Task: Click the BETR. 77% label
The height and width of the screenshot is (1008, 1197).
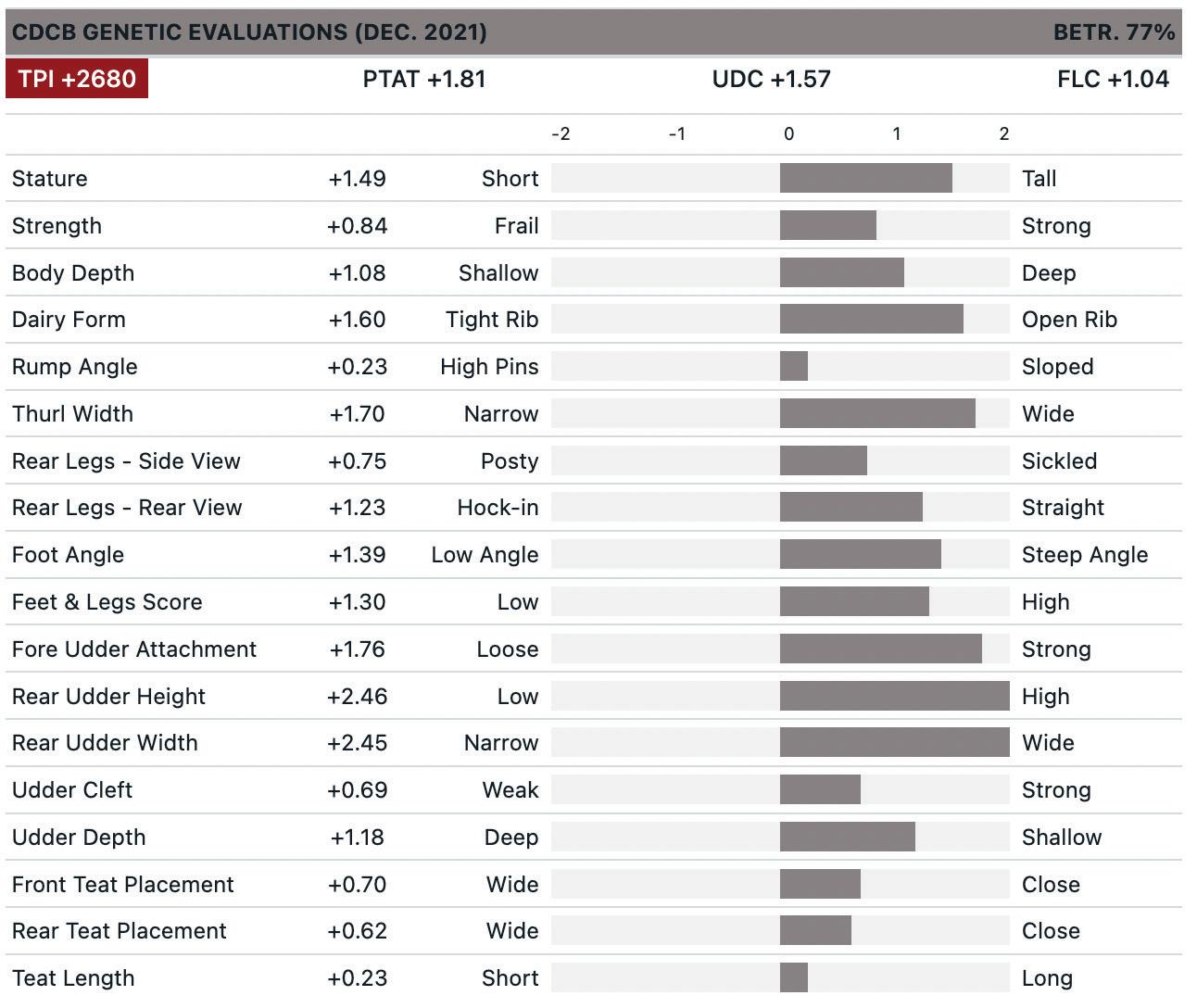Action: (x=1114, y=32)
